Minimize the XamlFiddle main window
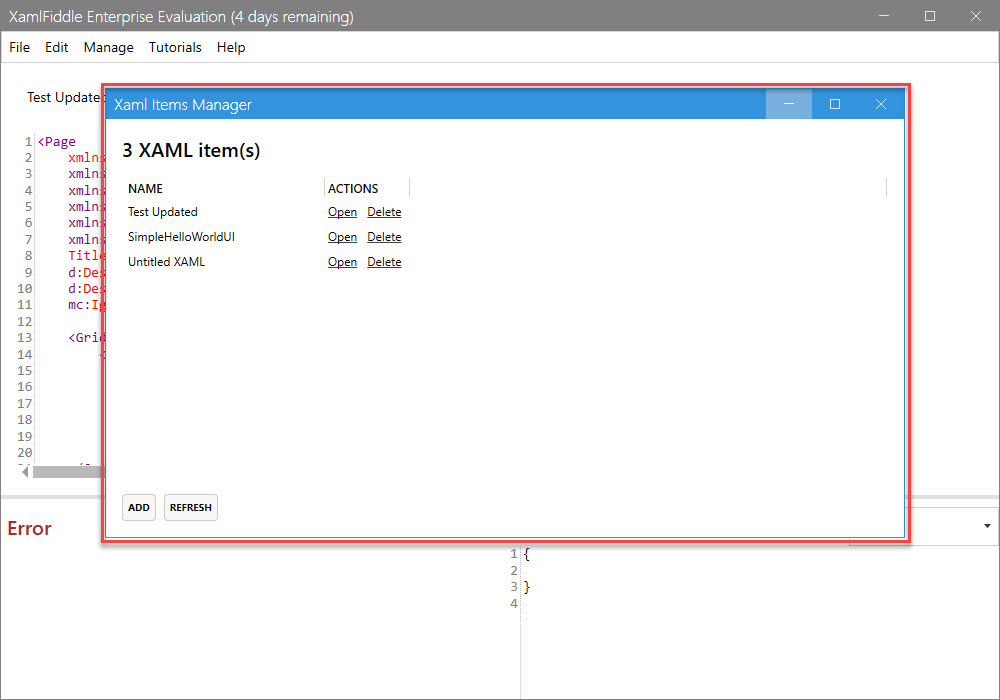The width and height of the screenshot is (1000, 700). pyautogui.click(x=884, y=16)
